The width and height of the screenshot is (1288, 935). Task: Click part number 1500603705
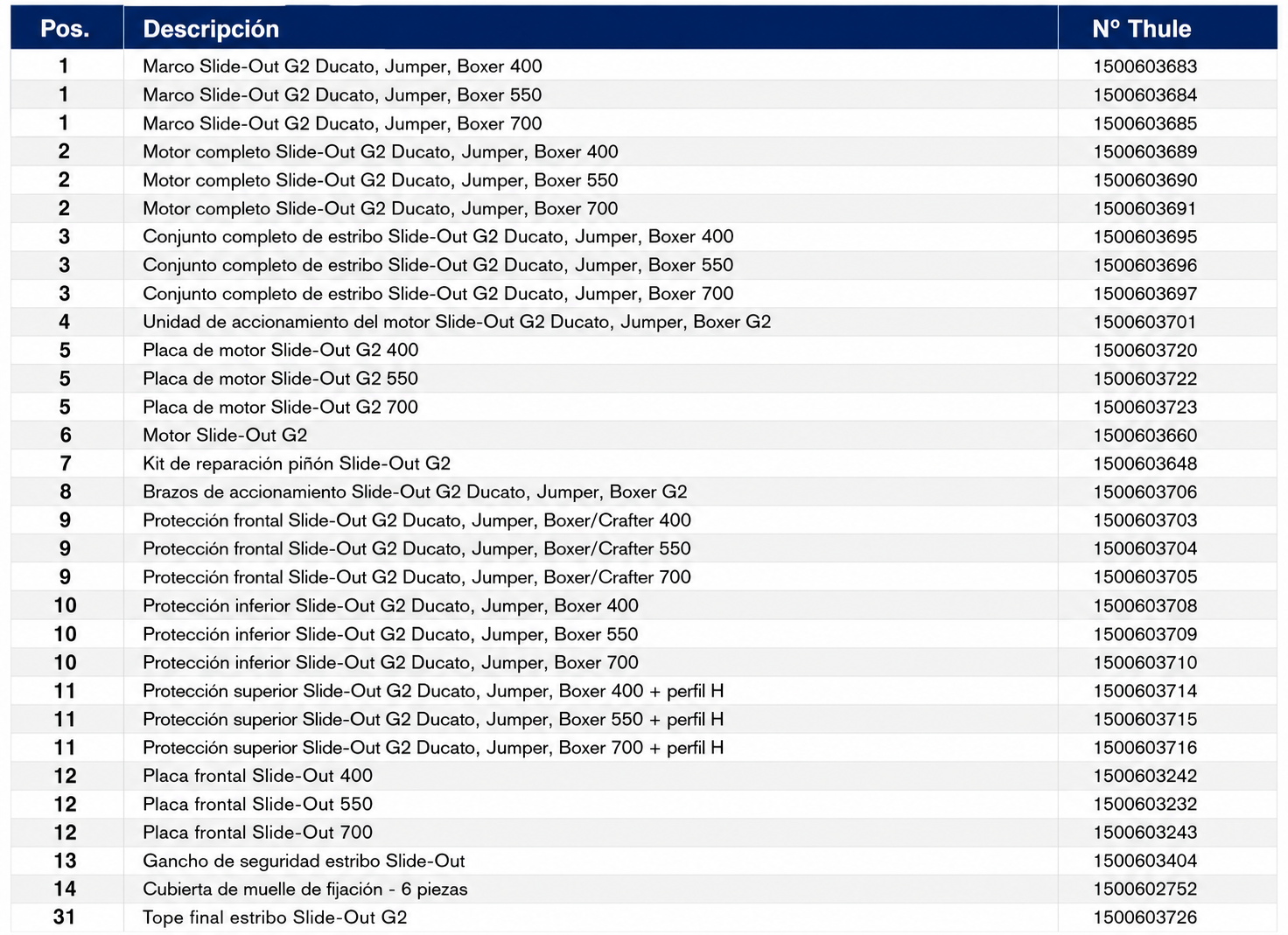[1144, 577]
